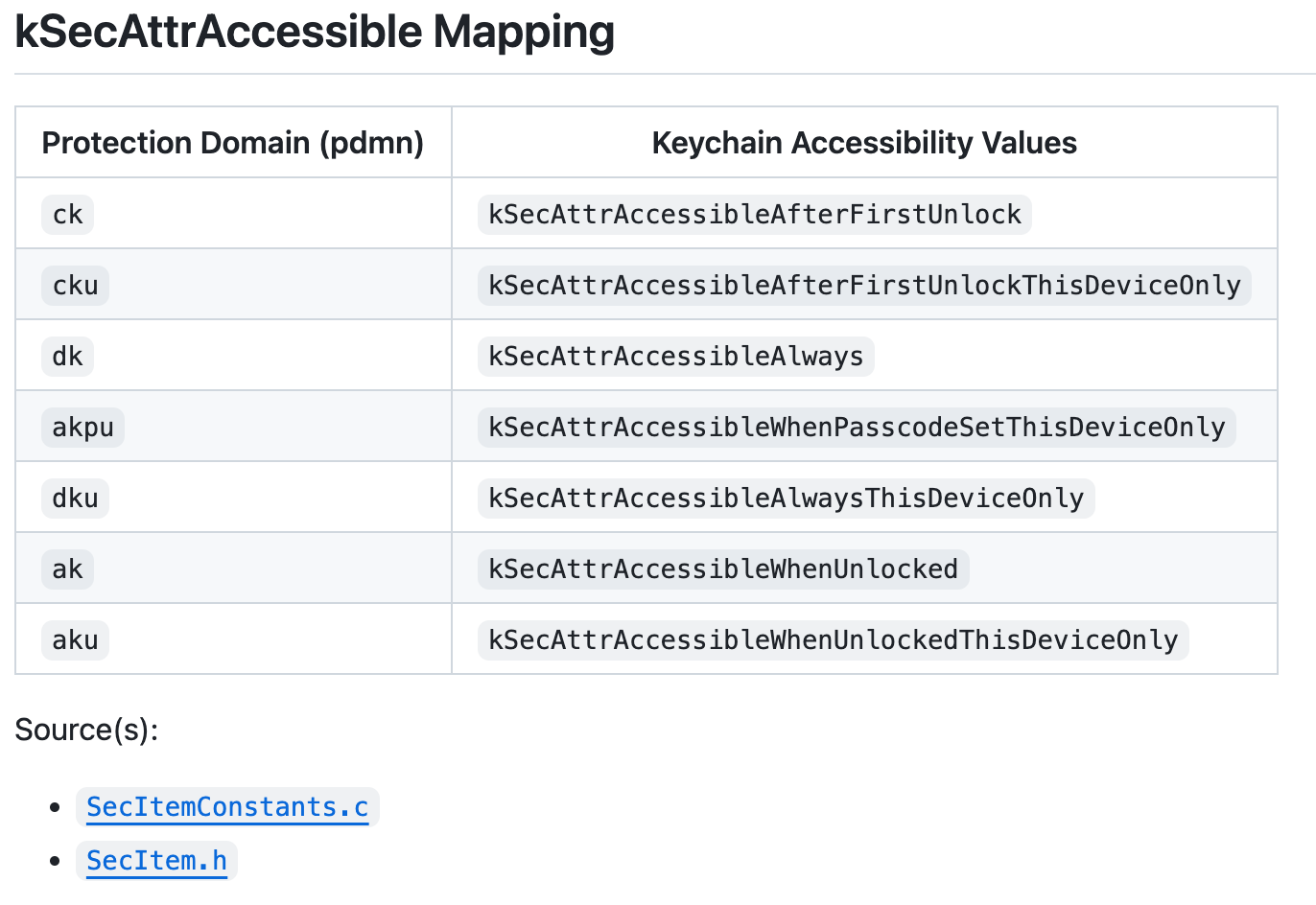Click the 'kSecAttrAccessible Mapping' heading
Viewport: 1316px width, 905px height.
tap(315, 32)
